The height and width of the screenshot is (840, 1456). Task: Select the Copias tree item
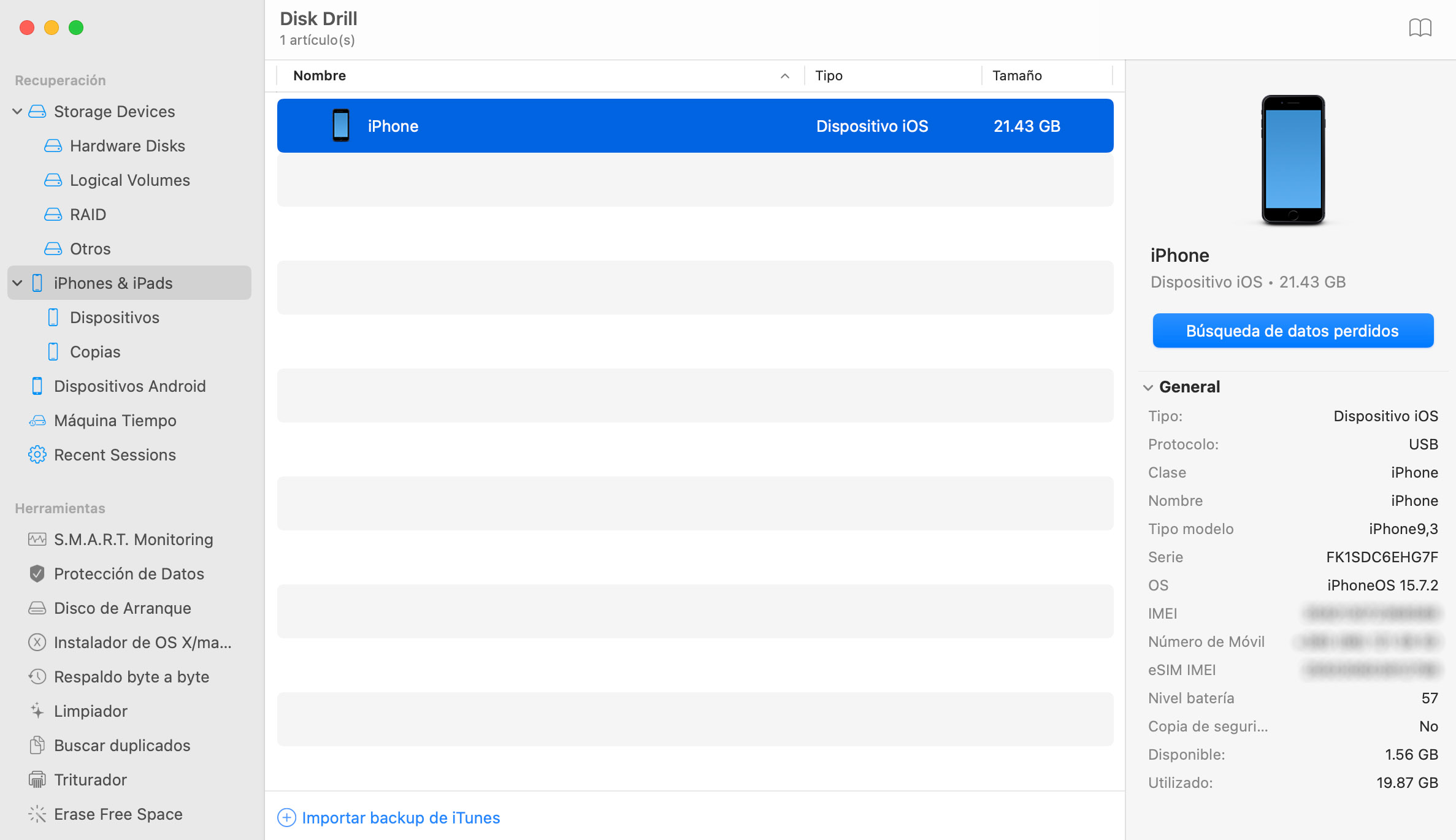pyautogui.click(x=95, y=351)
